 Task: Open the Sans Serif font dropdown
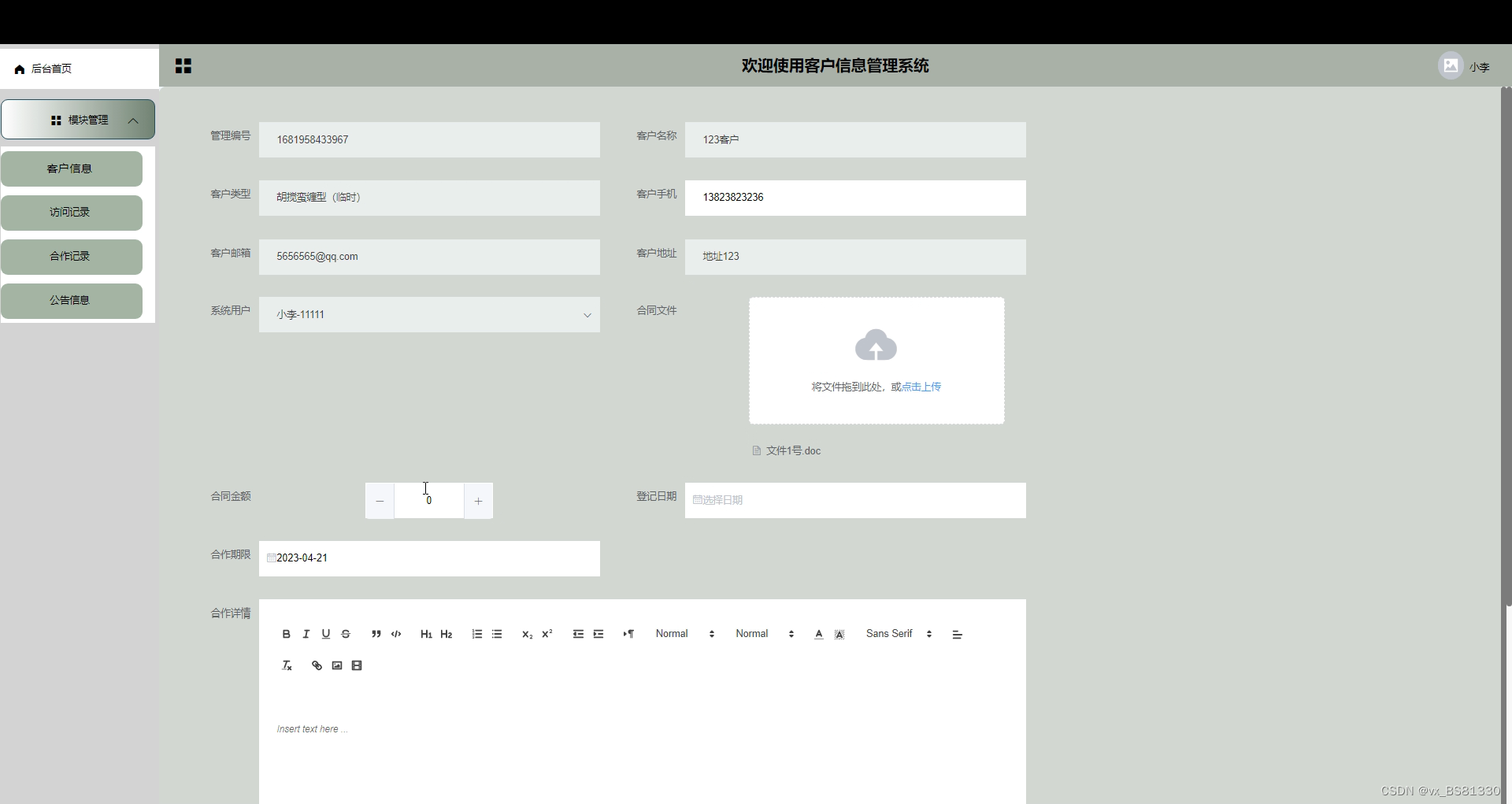coord(899,634)
